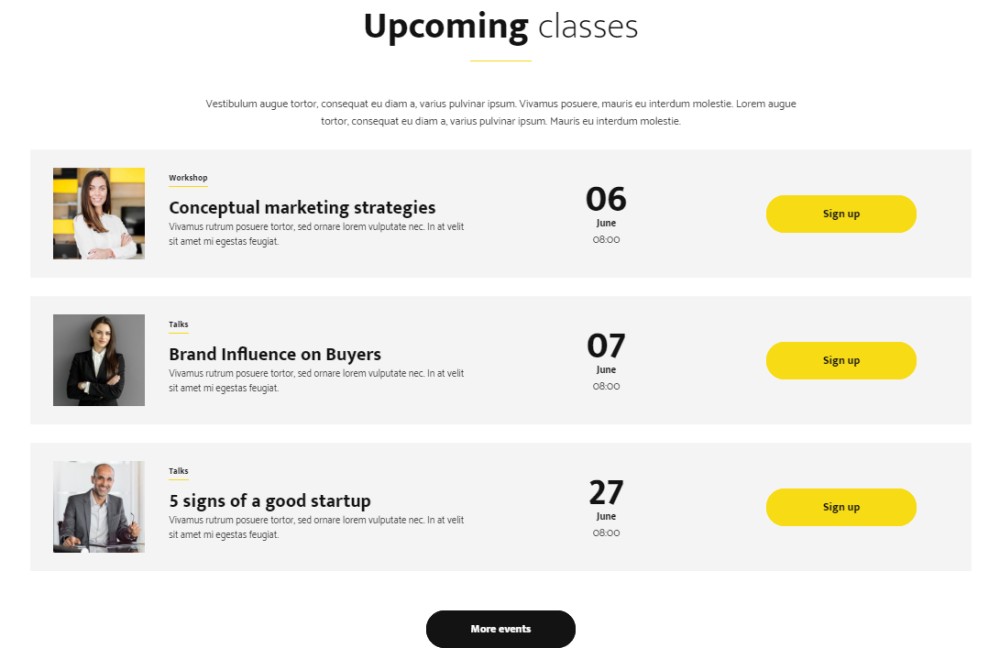The image size is (1000, 659).
Task: Click the More events button
Action: point(501,629)
